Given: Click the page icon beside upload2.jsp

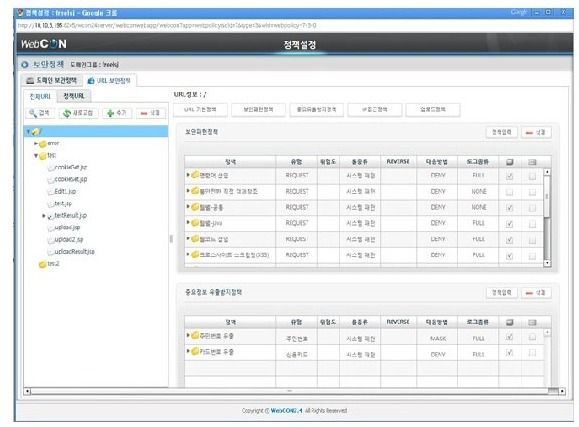Looking at the screenshot, I should (x=51, y=240).
